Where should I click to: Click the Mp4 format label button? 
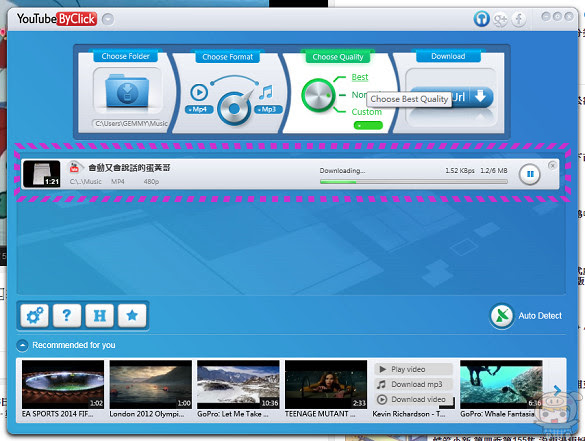[x=199, y=109]
